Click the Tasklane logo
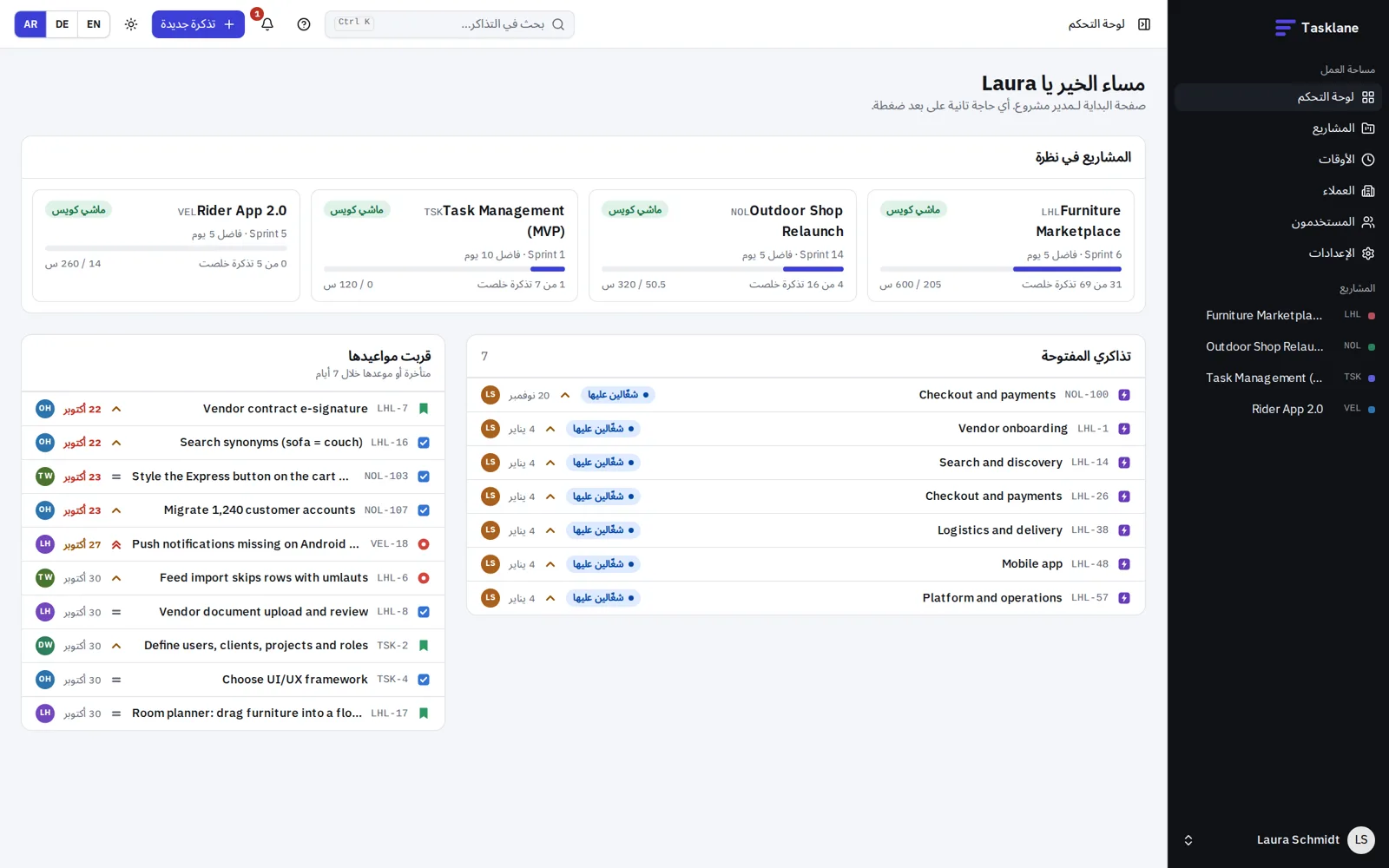The height and width of the screenshot is (868, 1389). (1316, 28)
